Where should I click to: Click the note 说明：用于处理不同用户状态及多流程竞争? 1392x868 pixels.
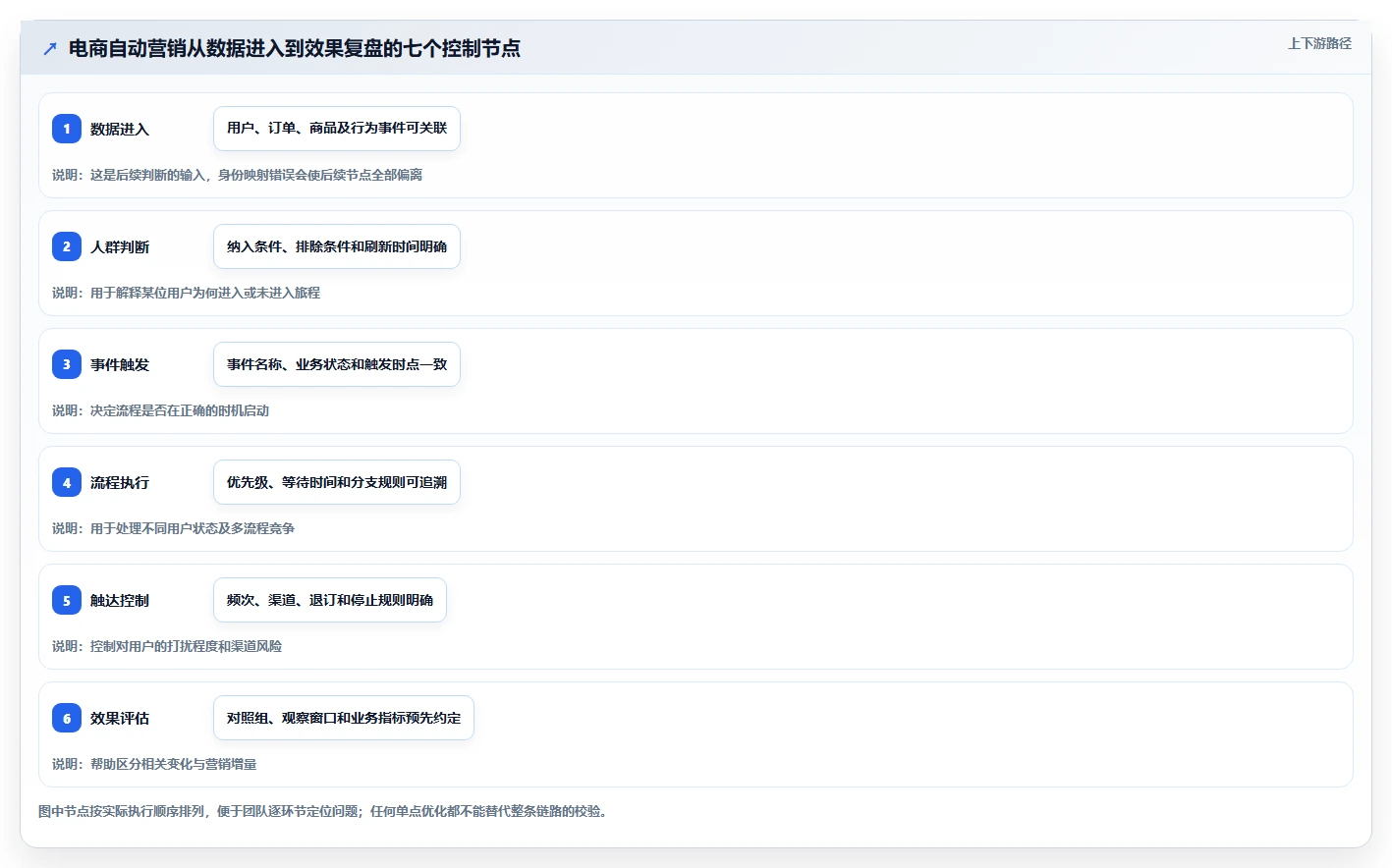[173, 528]
